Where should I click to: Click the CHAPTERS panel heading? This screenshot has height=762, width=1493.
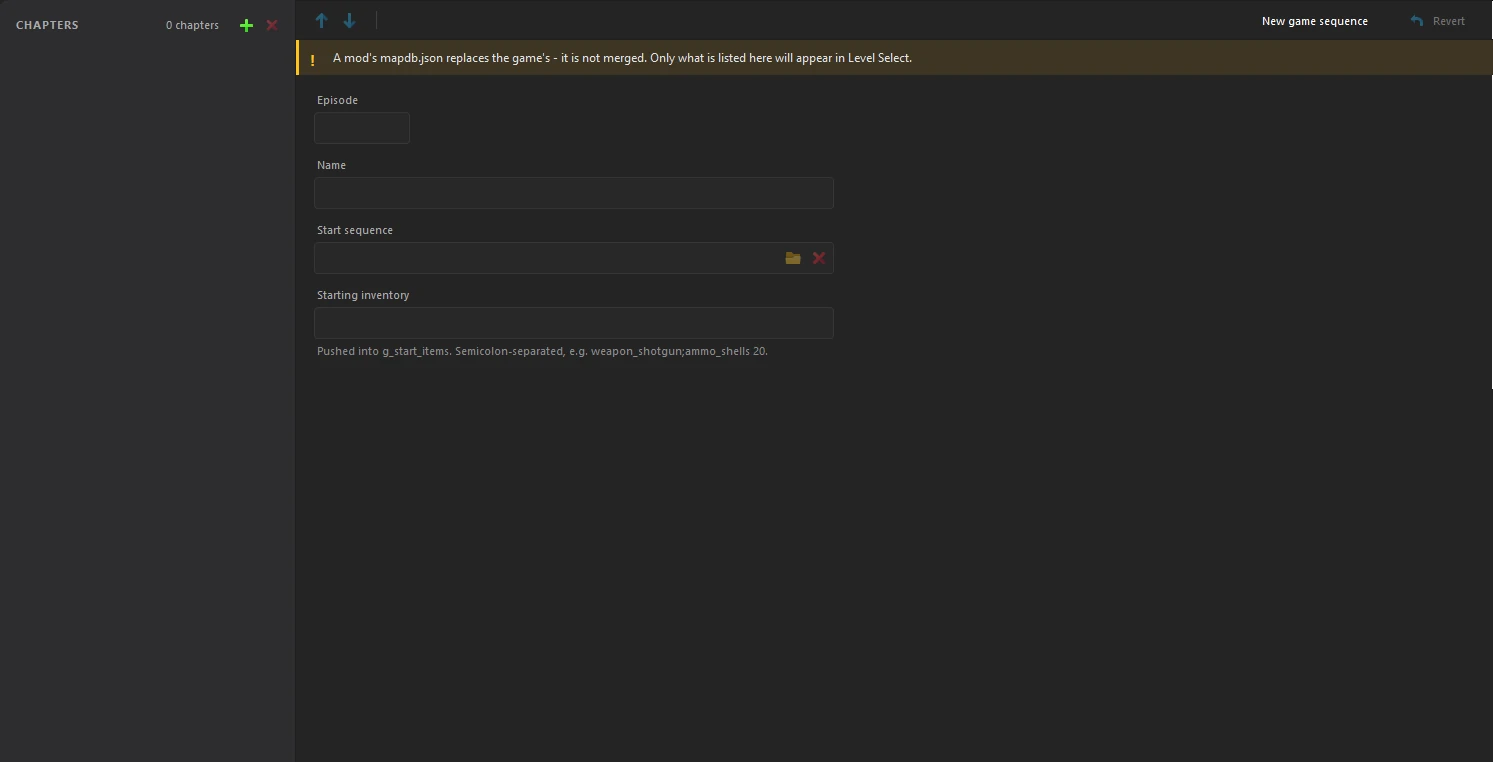pyautogui.click(x=47, y=25)
